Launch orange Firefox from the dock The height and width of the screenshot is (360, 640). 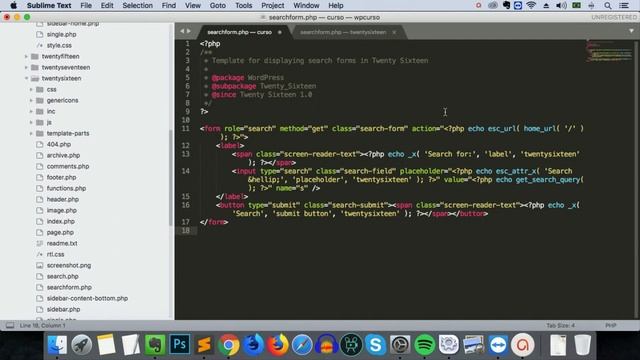coord(278,345)
